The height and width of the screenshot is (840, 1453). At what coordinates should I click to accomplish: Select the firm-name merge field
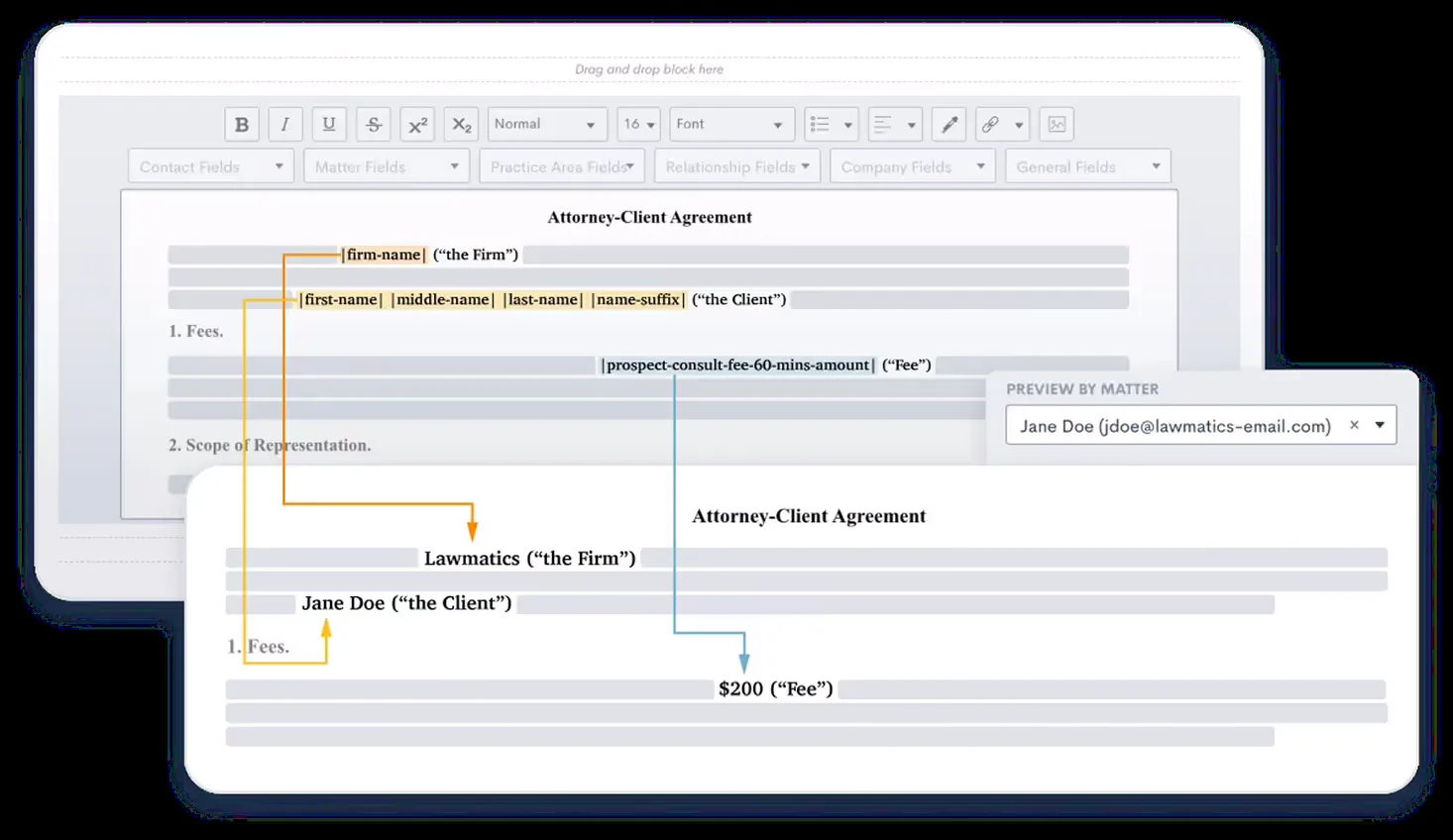point(384,255)
